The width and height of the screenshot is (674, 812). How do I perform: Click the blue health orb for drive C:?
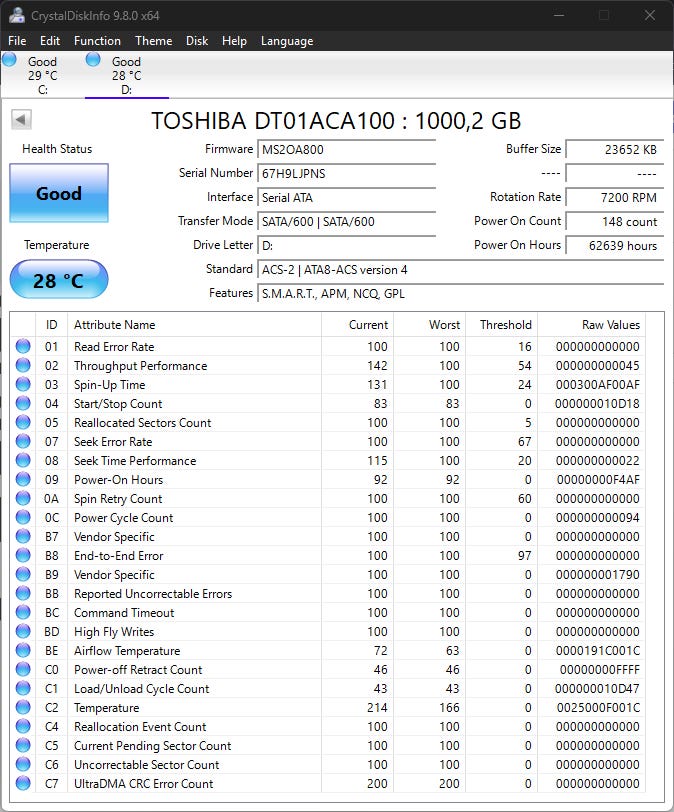click(10, 61)
